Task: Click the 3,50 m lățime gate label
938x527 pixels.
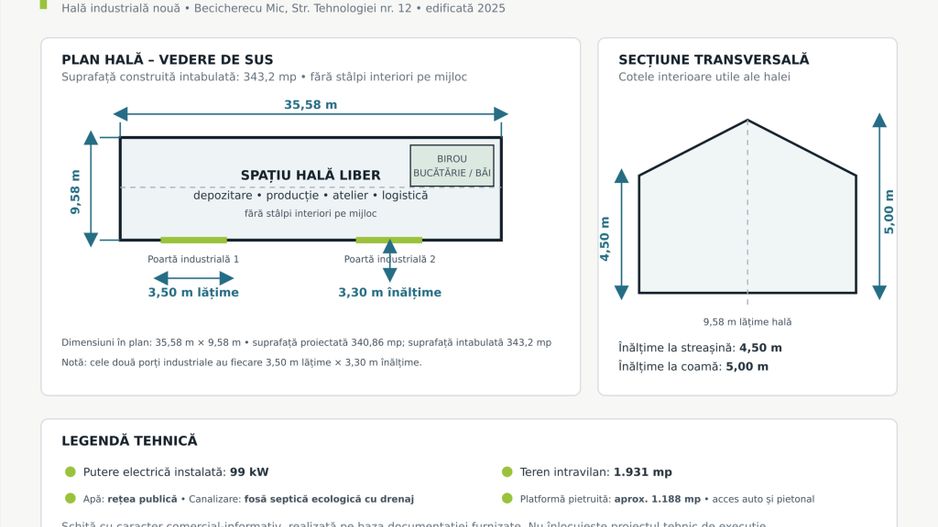Action: click(193, 293)
